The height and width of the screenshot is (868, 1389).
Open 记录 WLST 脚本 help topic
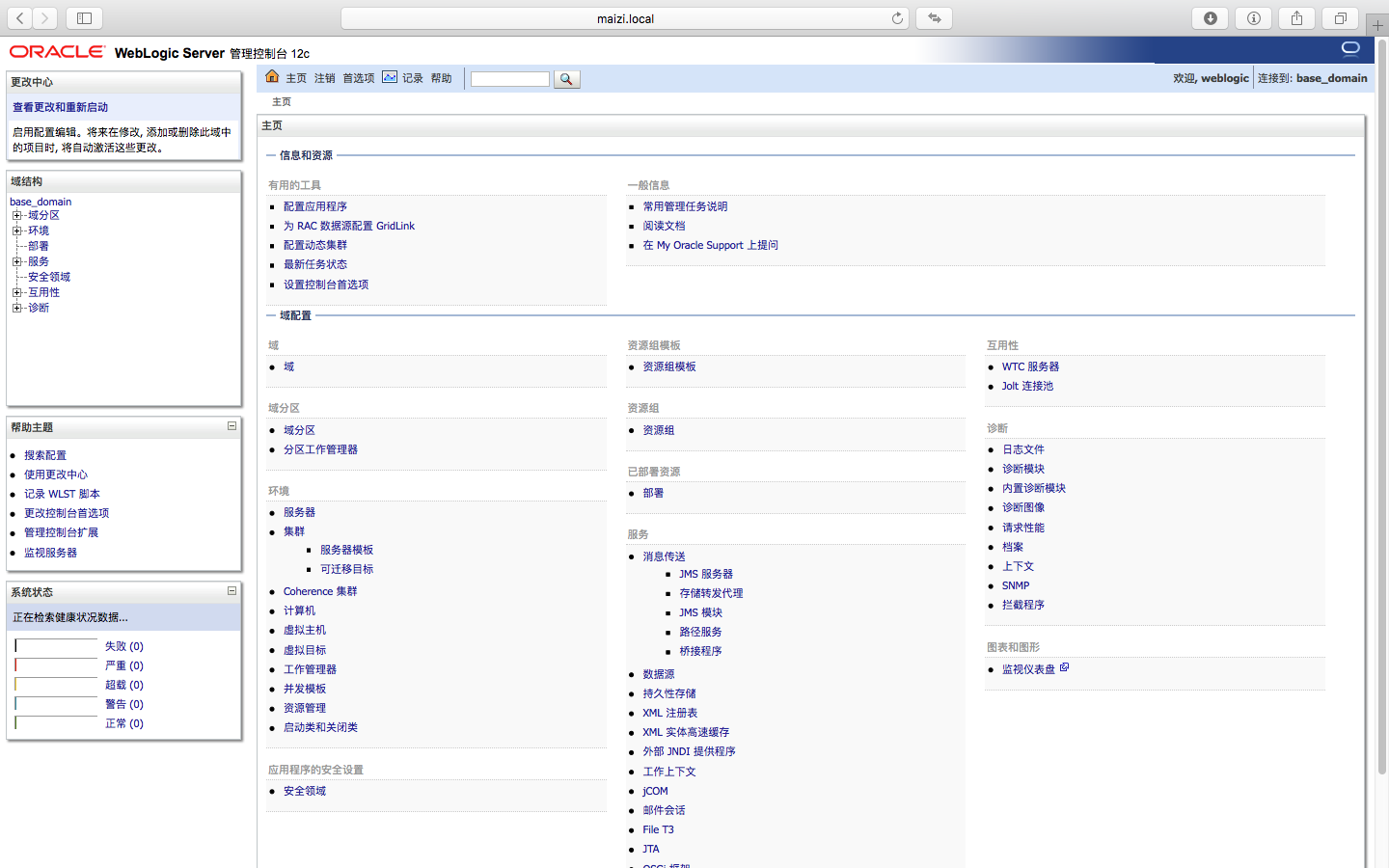tap(62, 494)
